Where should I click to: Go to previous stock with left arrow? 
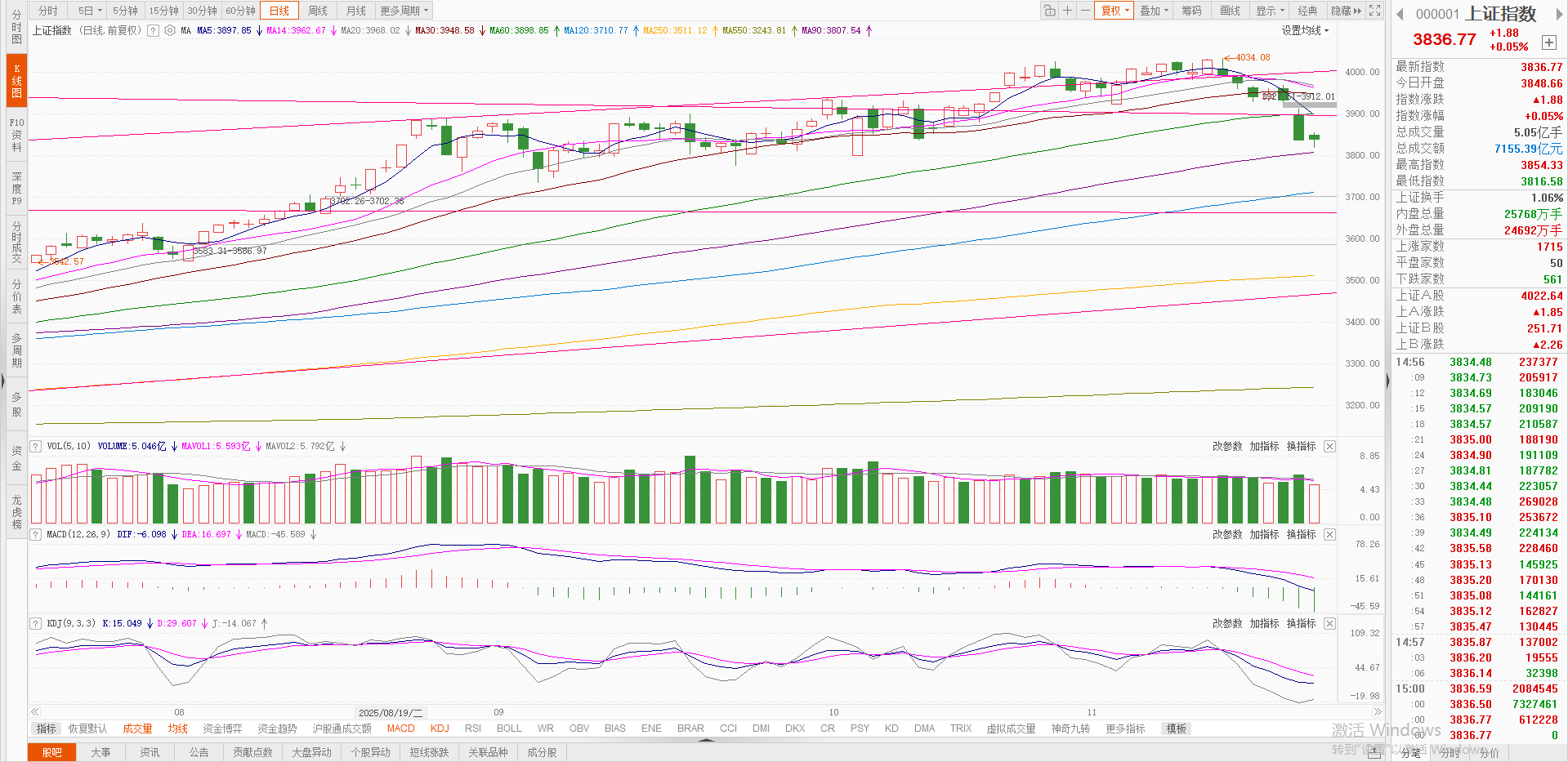[1400, 14]
